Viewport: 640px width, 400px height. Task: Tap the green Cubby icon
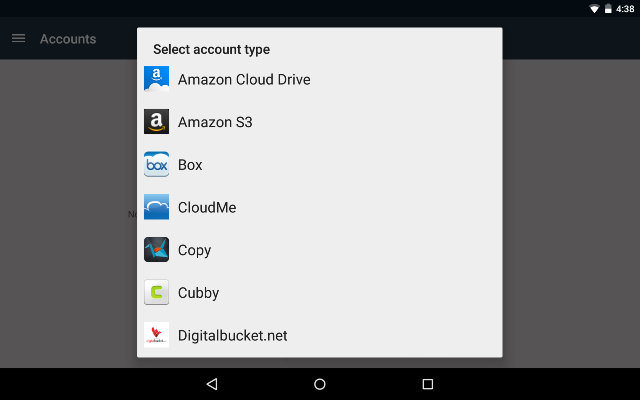point(156,293)
